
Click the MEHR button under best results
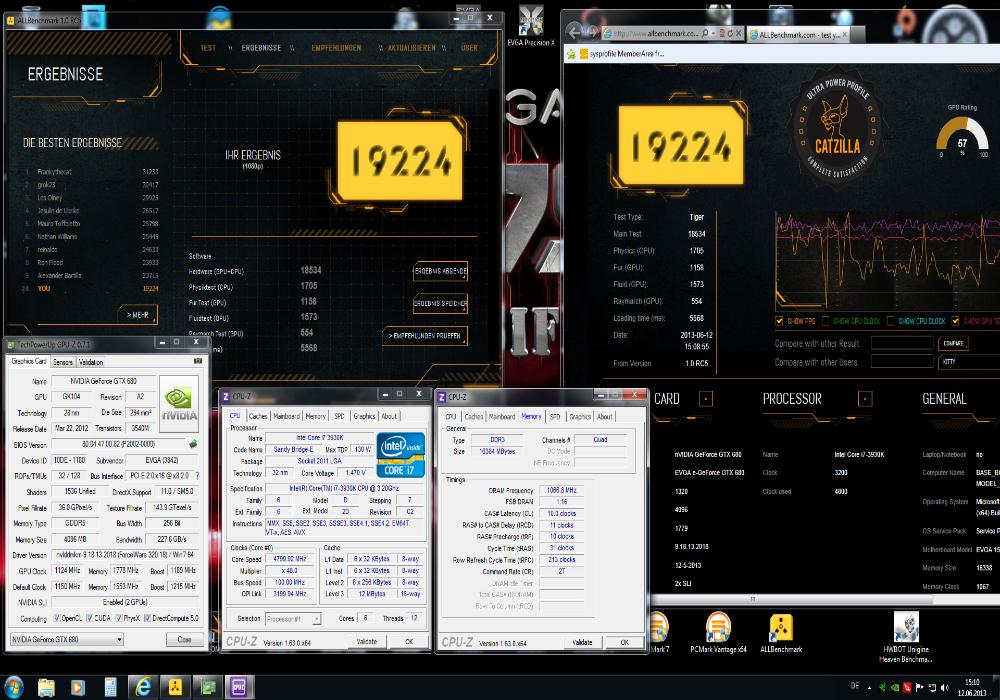coord(138,314)
